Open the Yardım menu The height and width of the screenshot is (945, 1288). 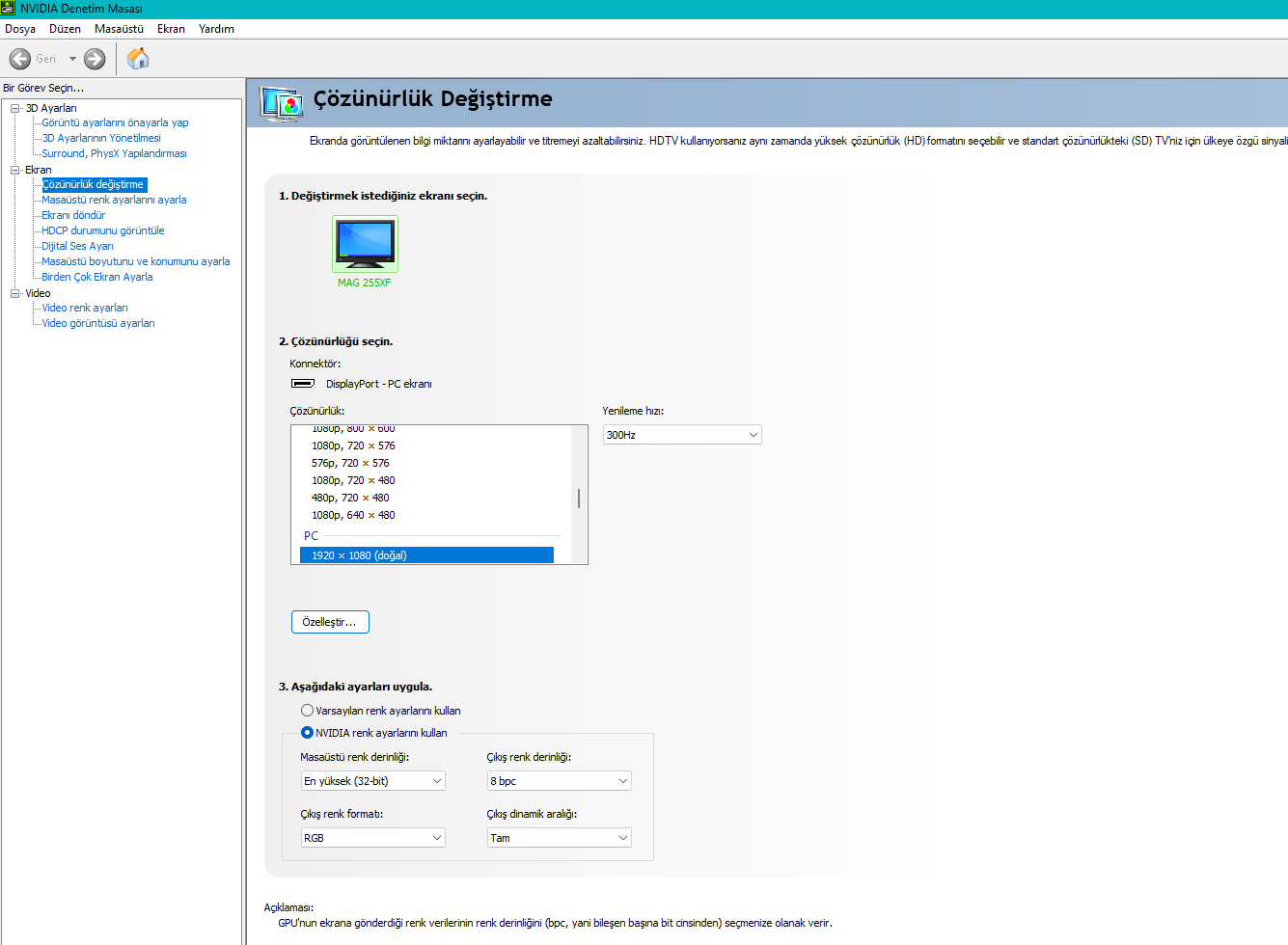(x=217, y=29)
